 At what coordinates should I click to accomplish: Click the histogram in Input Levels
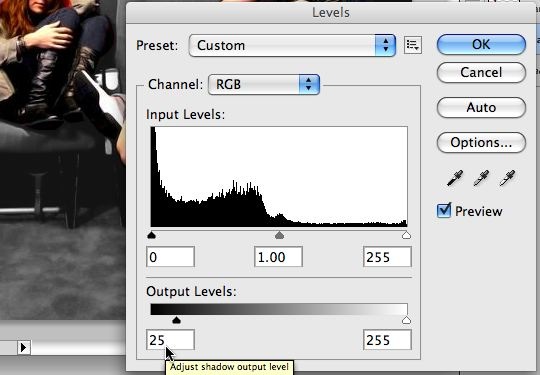pyautogui.click(x=279, y=177)
